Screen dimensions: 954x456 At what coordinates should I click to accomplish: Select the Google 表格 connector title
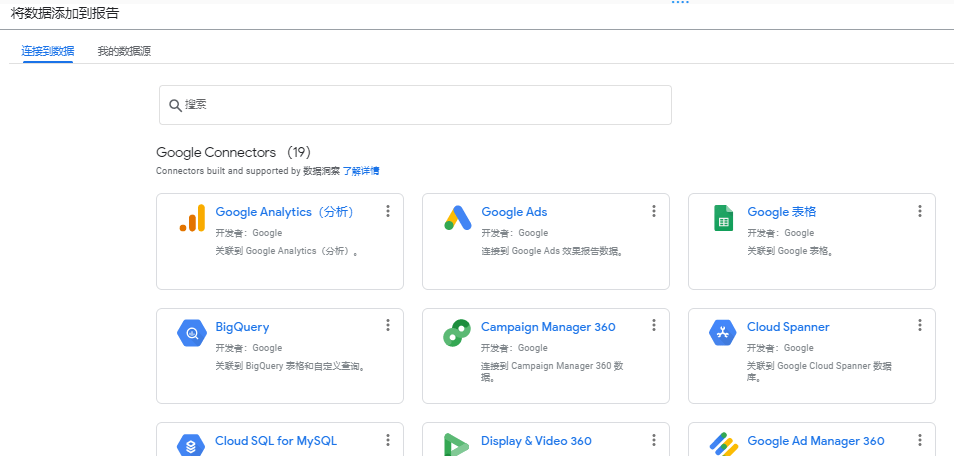point(782,212)
